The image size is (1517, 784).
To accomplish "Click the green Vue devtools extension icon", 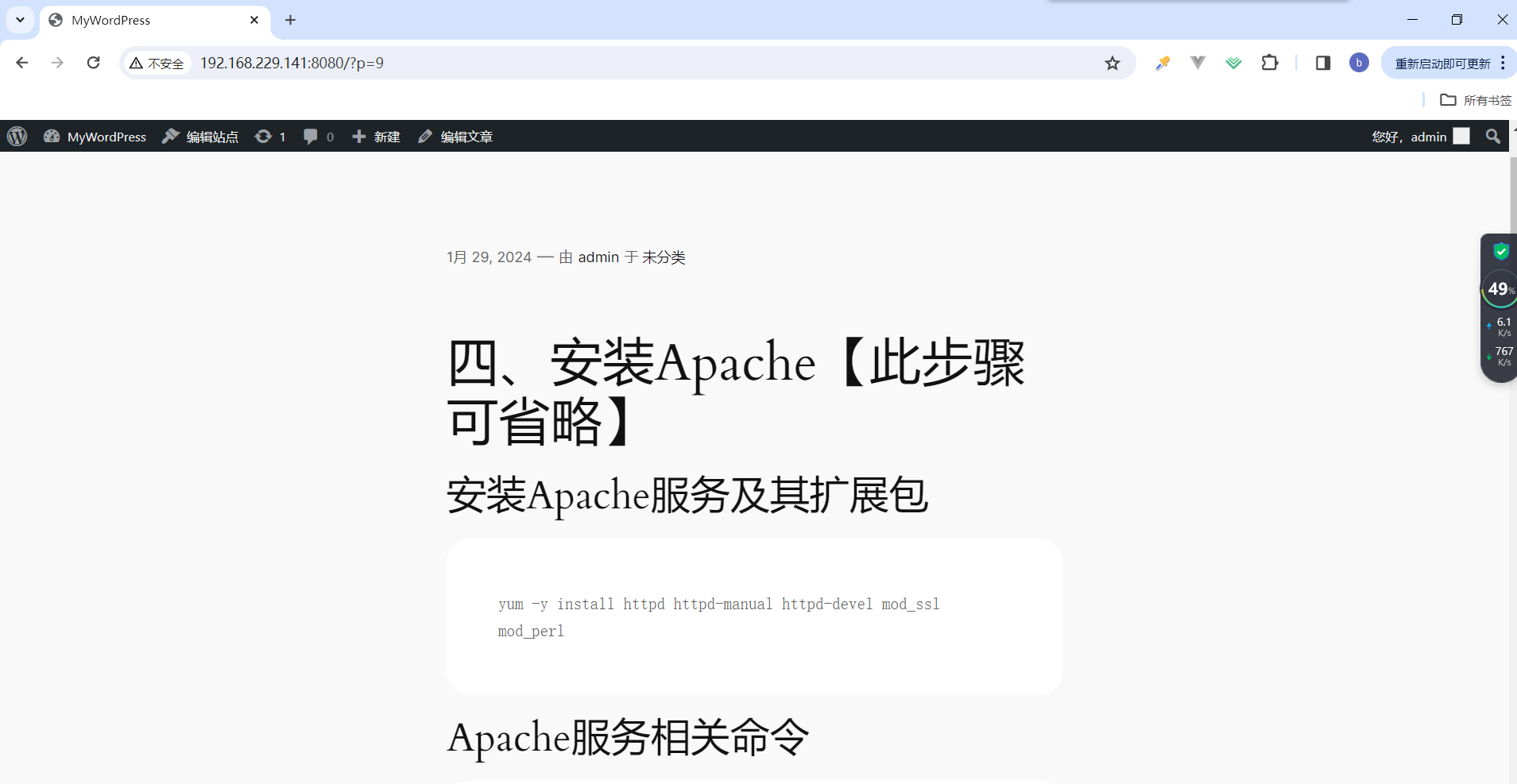I will pos(1233,63).
